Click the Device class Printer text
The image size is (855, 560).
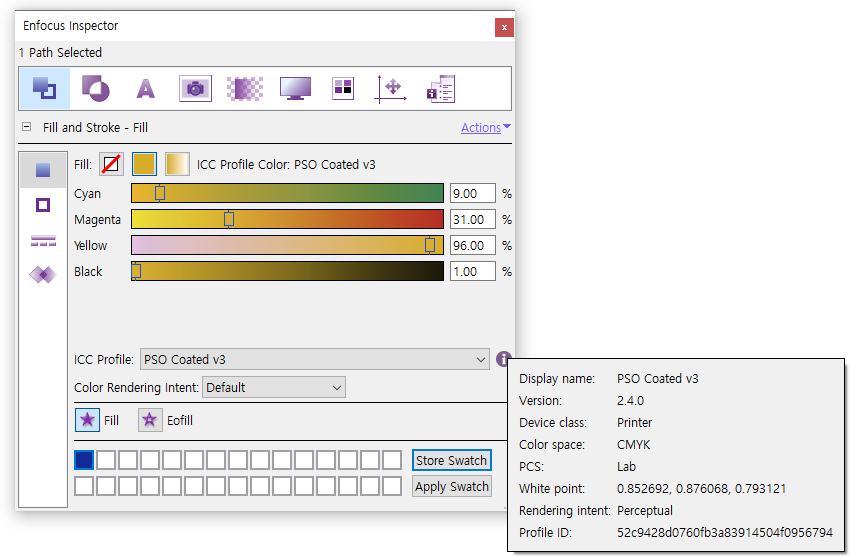tap(634, 423)
